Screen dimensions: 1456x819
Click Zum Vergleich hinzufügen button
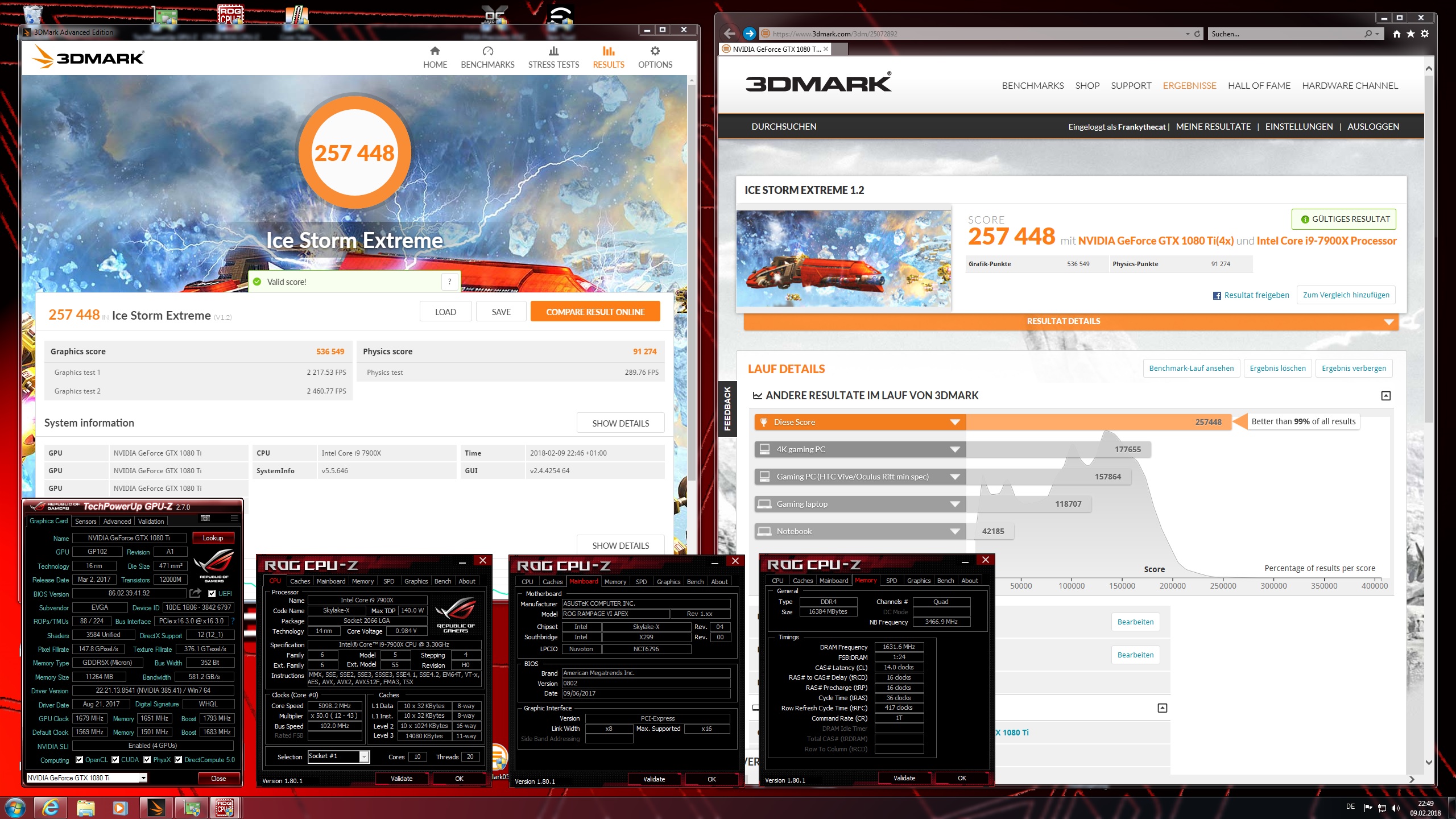(x=1346, y=295)
